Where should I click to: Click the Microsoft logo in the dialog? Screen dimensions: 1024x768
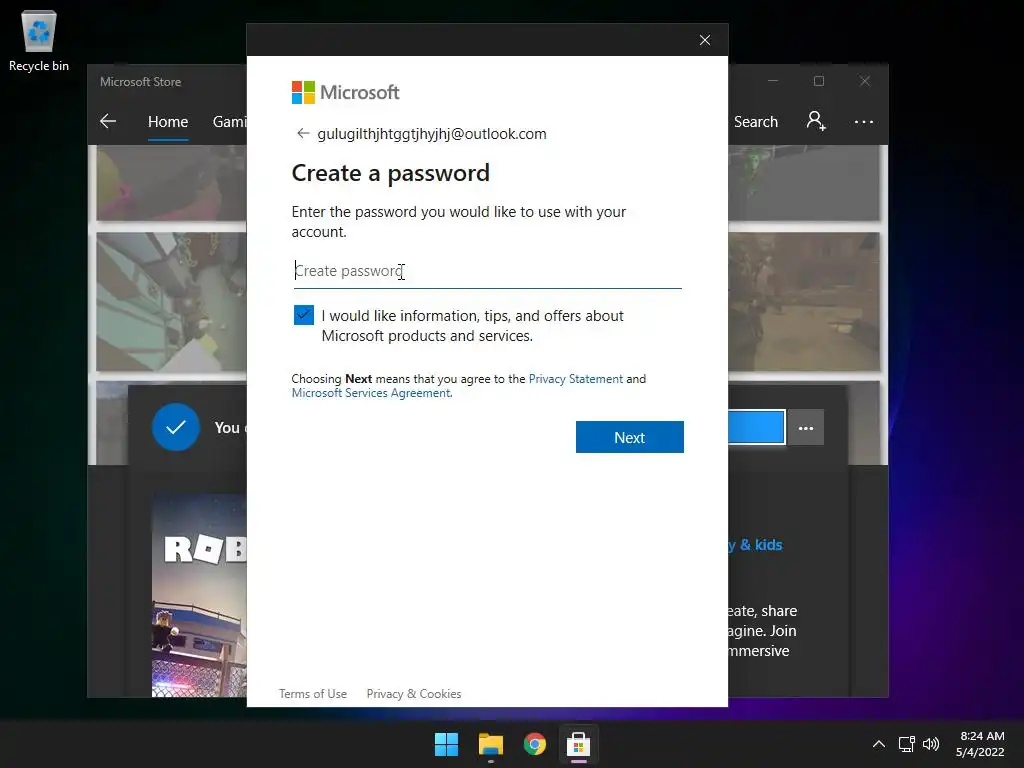point(345,93)
